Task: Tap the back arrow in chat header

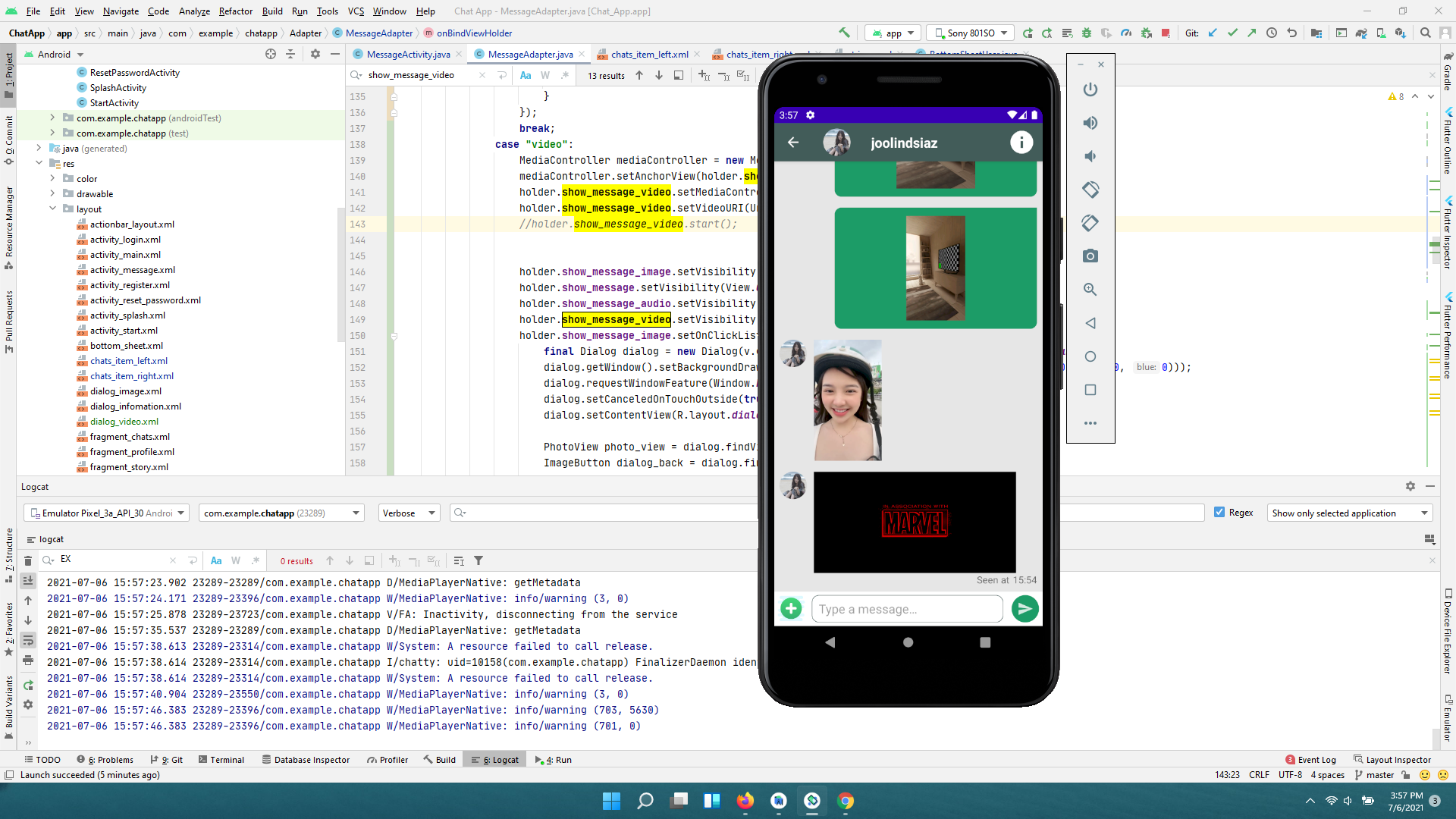Action: [x=793, y=143]
